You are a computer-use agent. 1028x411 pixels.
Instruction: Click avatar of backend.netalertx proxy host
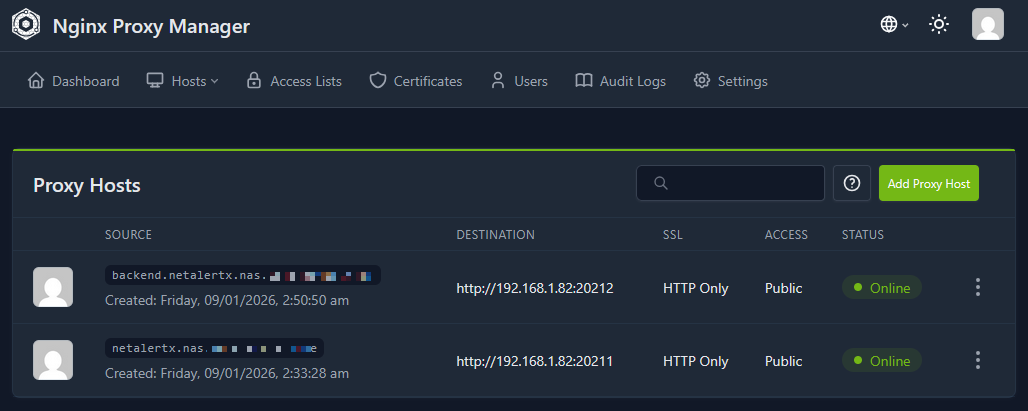(x=53, y=287)
